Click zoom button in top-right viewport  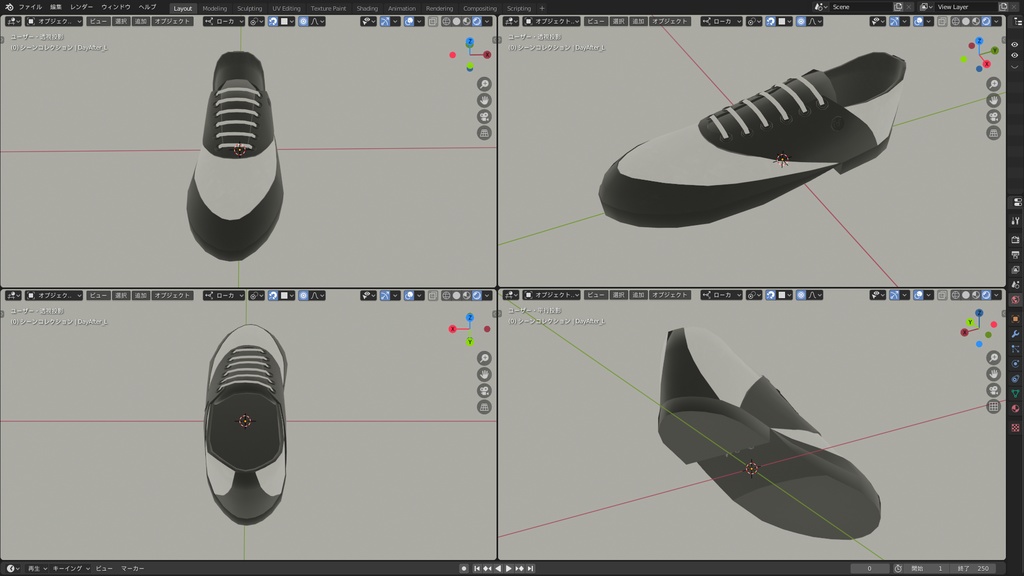993,84
